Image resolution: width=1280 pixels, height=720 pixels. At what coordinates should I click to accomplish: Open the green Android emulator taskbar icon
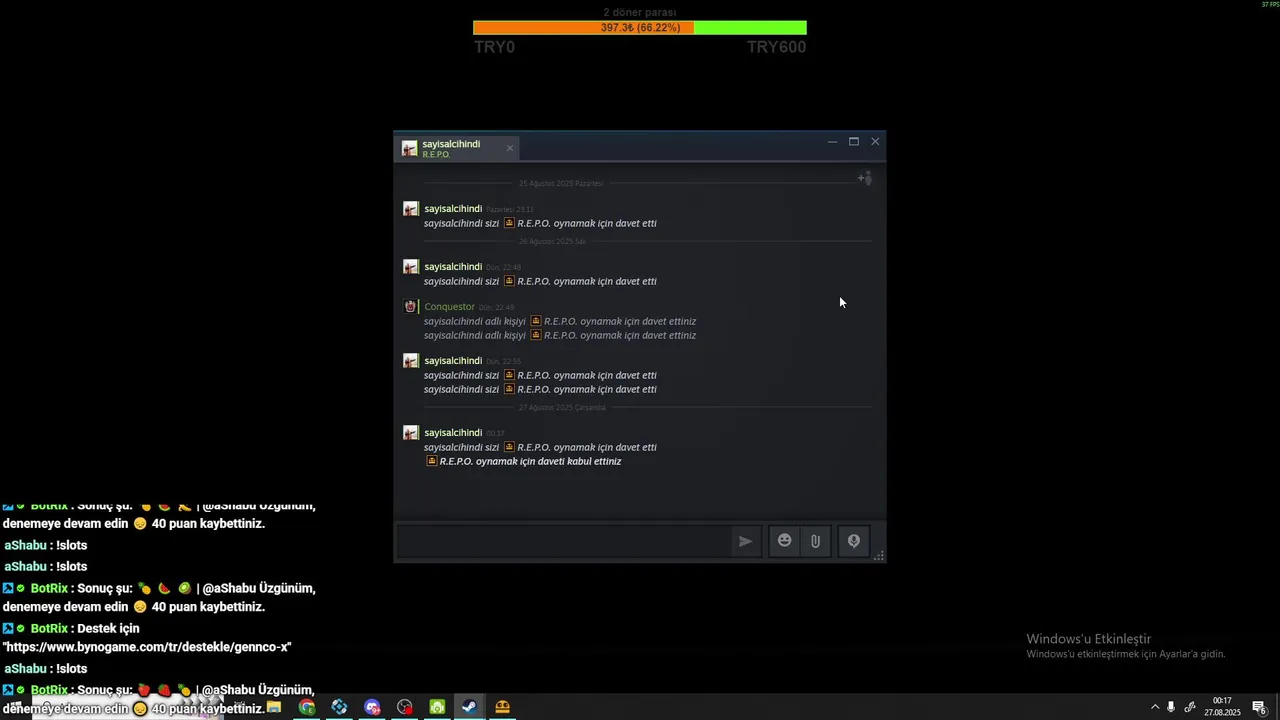click(x=437, y=707)
